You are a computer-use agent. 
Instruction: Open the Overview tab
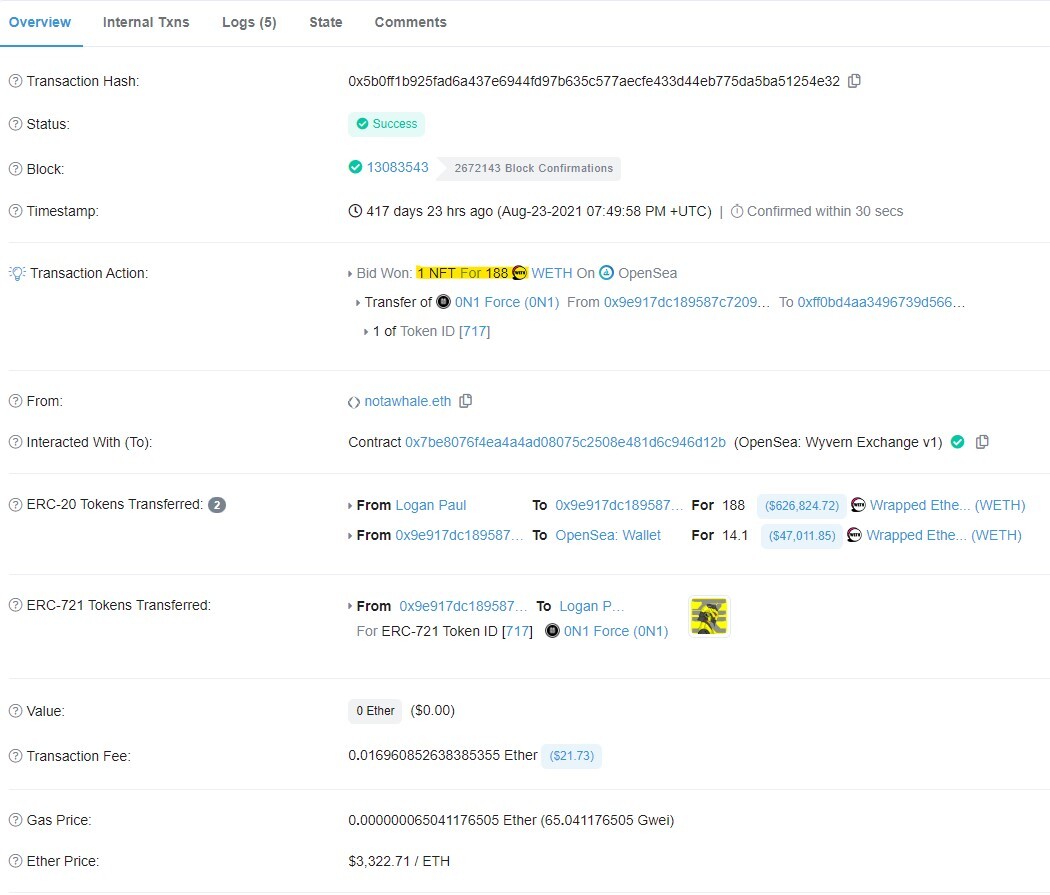tap(40, 22)
